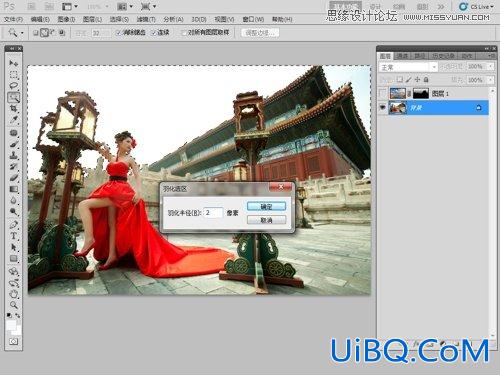Open the tool preset picker arrow
Viewport: 500px width, 375px height.
point(22,33)
